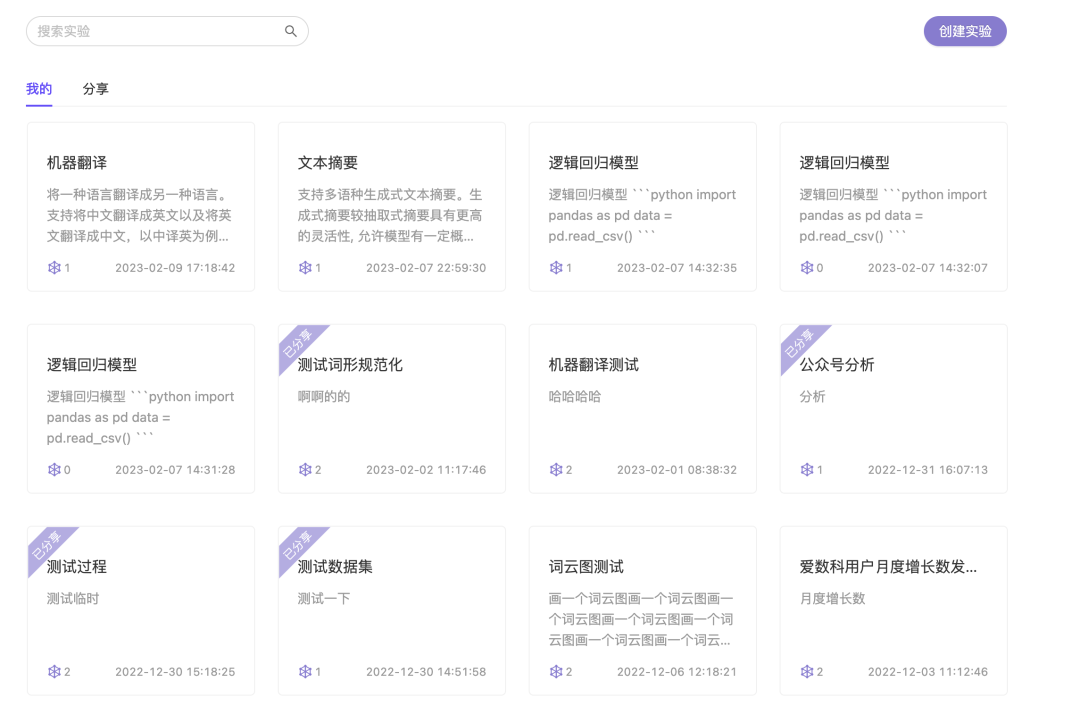The height and width of the screenshot is (706, 1080).
Task: Open the 逻辑回归模型 card dated 2023-02-07 14:32:35
Action: pos(643,207)
